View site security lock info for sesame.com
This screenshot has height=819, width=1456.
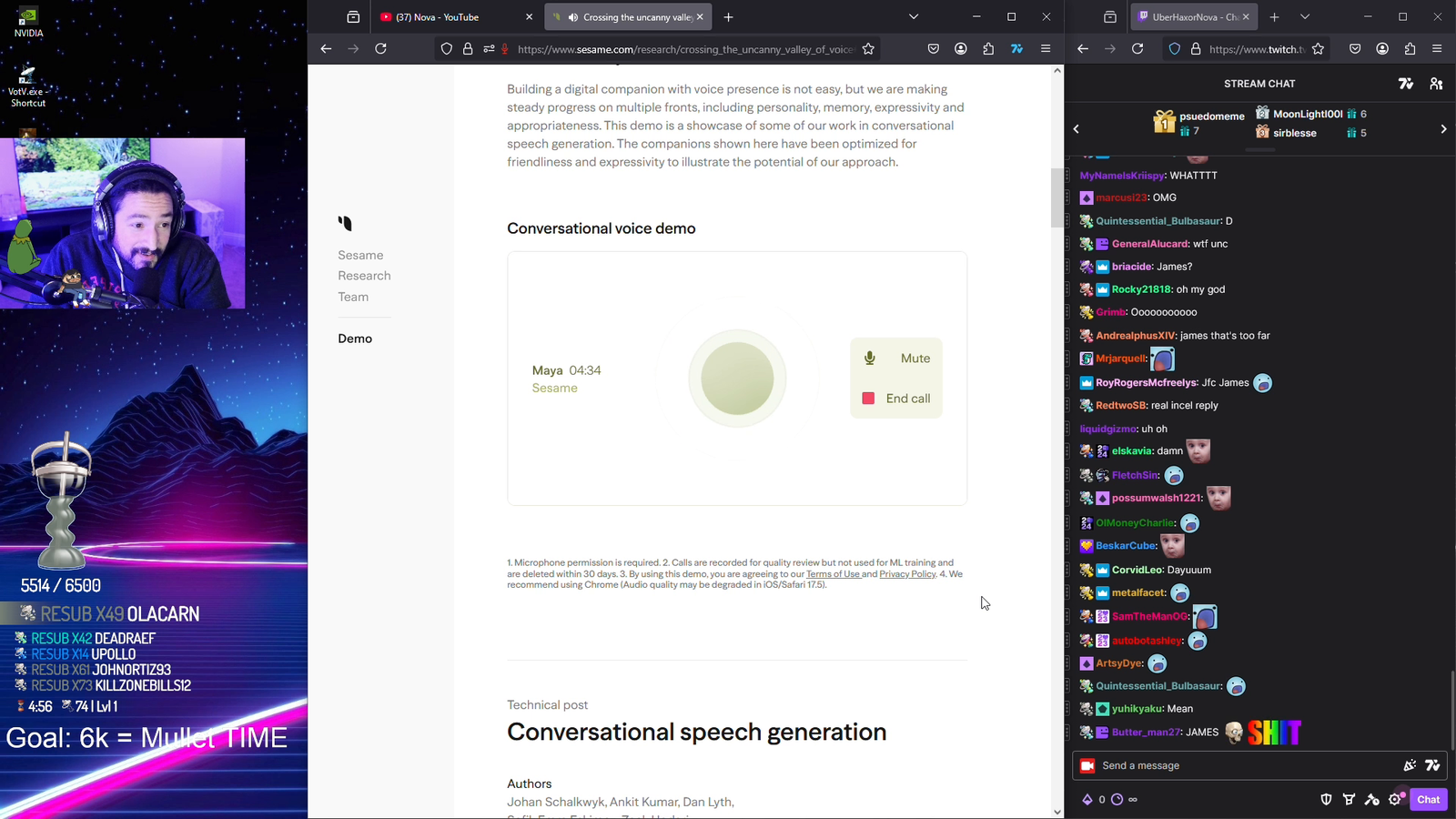coord(468,49)
